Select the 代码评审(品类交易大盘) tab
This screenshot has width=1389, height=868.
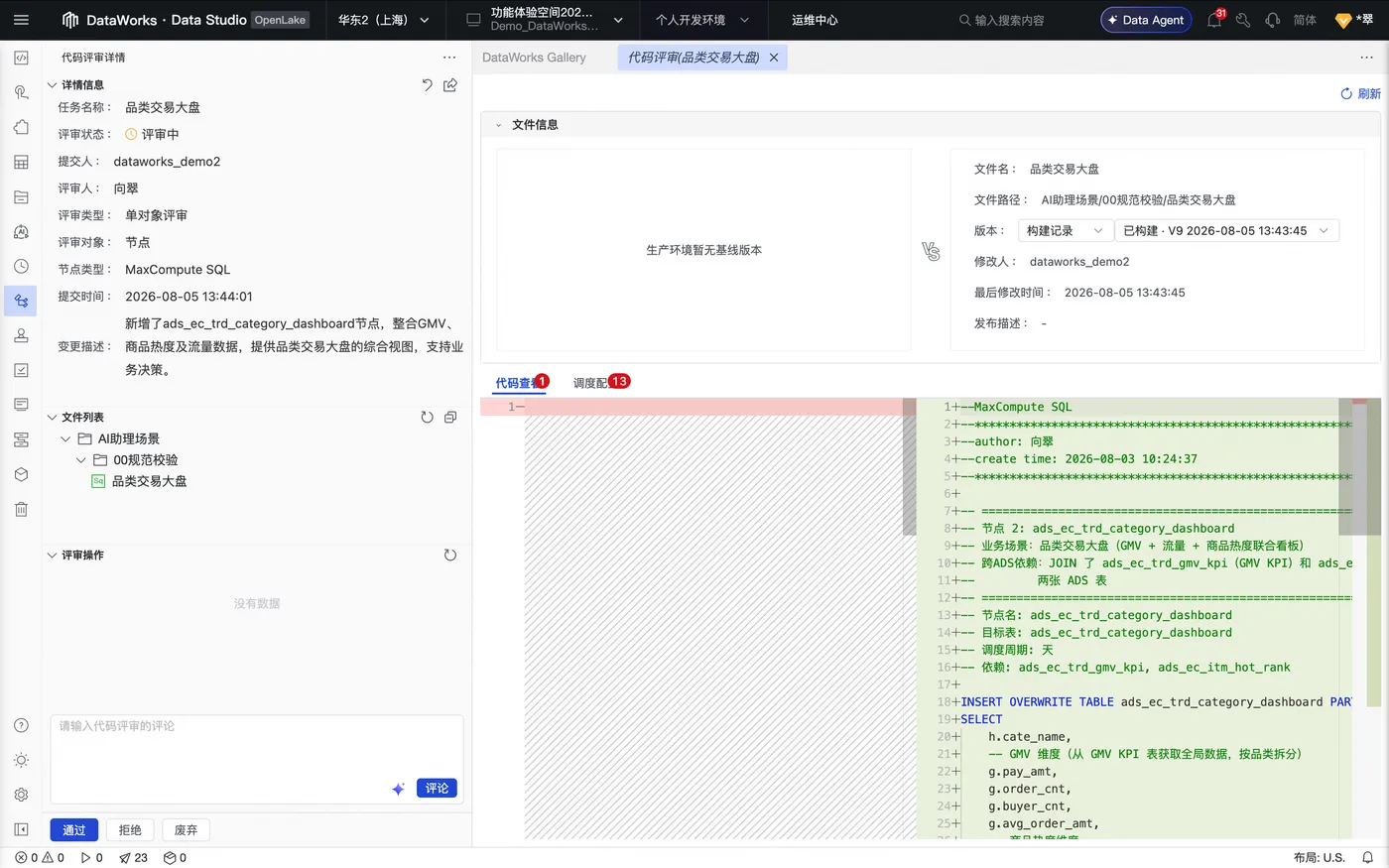pyautogui.click(x=694, y=58)
